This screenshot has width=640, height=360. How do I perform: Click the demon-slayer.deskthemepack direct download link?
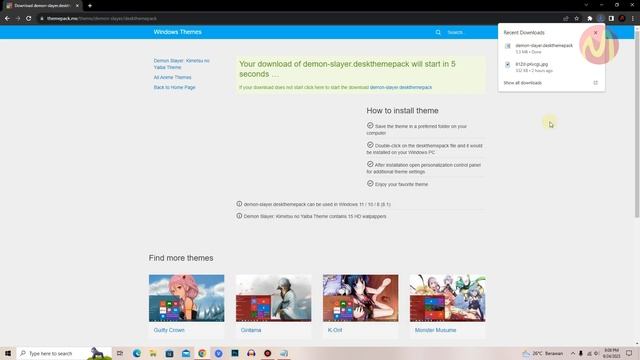[x=401, y=87]
